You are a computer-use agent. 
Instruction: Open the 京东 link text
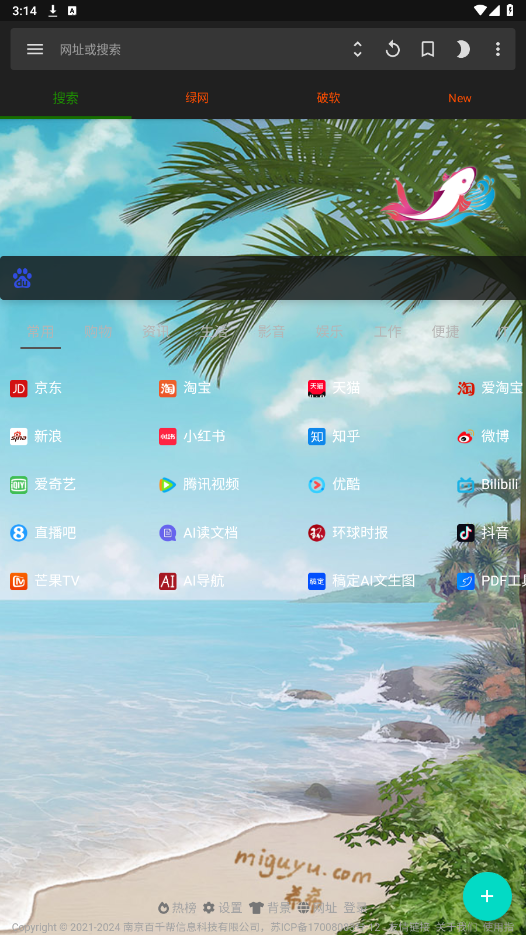[48, 388]
